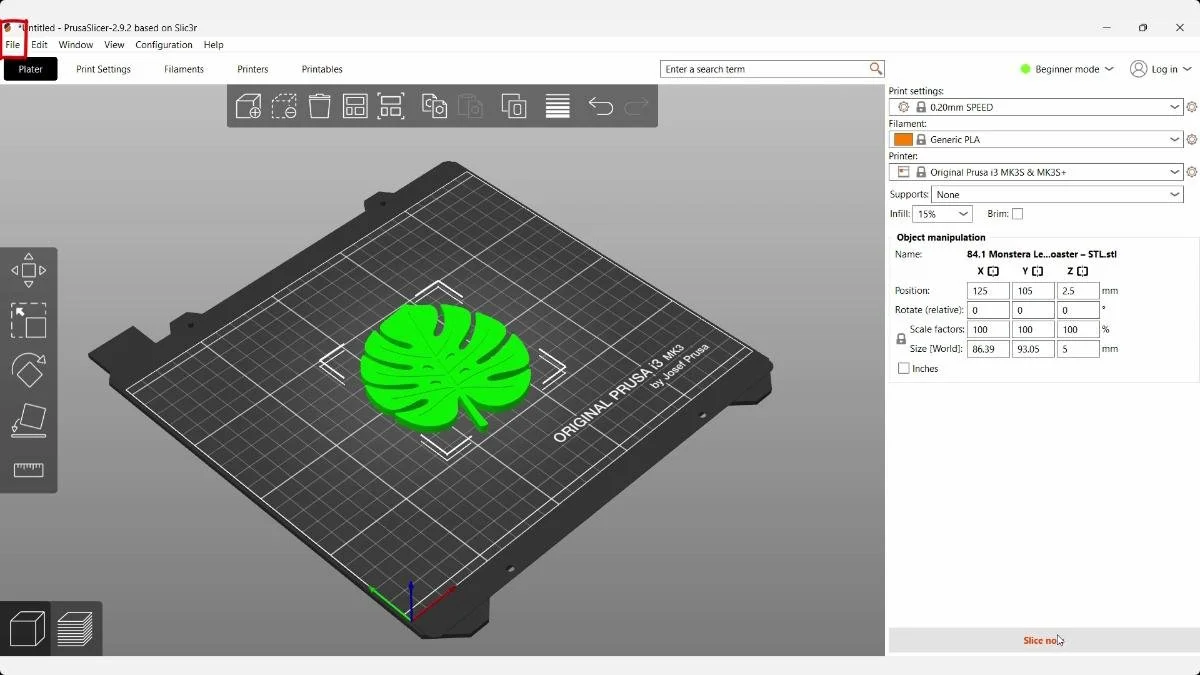Screen dimensions: 1200x675
Task: Click gear icon beside Printer preset
Action: (x=1191, y=172)
